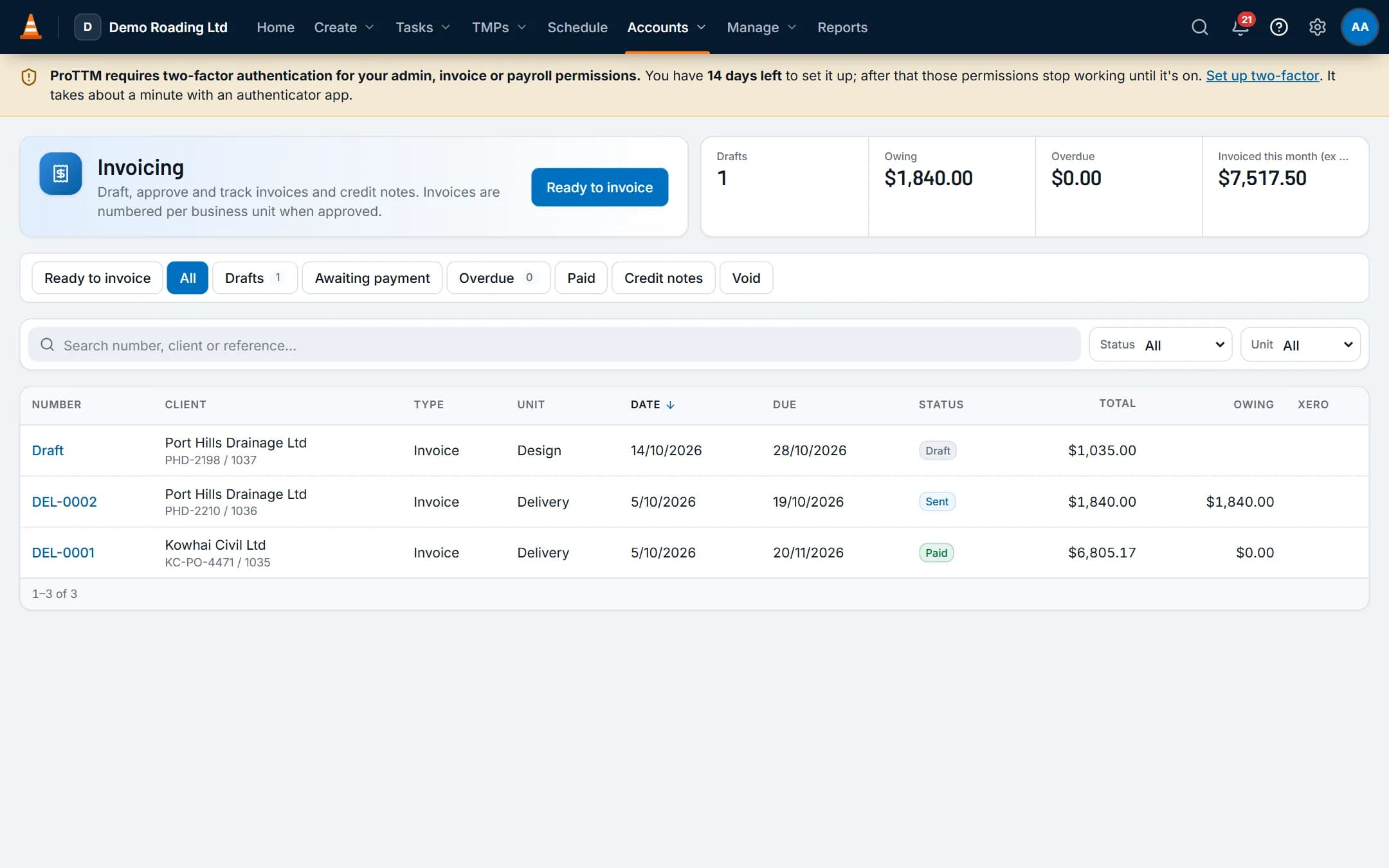
Task: Open the AA user avatar menu
Action: pos(1359,27)
